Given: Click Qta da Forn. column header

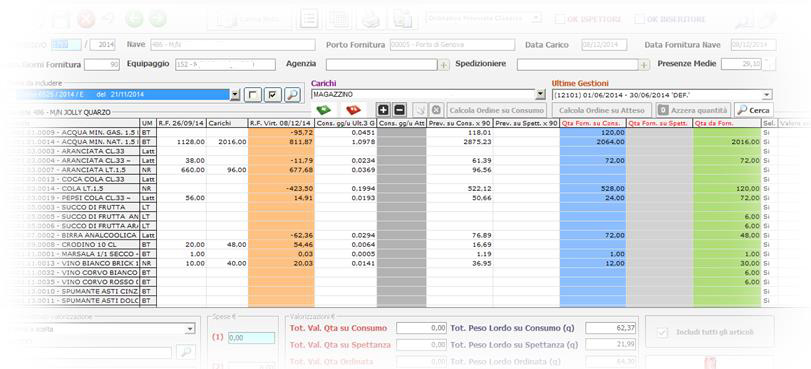Looking at the screenshot, I should (x=727, y=124).
